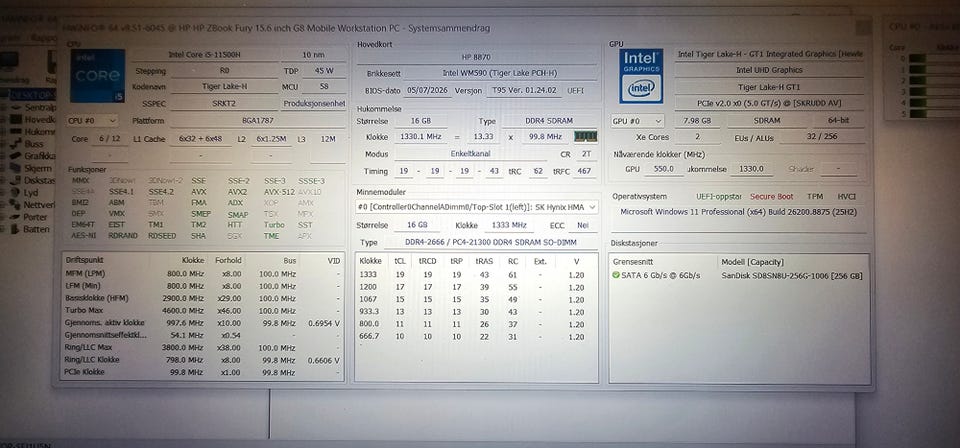Click the Buss tree icon in main window
960x448 pixels.
(x=15, y=144)
